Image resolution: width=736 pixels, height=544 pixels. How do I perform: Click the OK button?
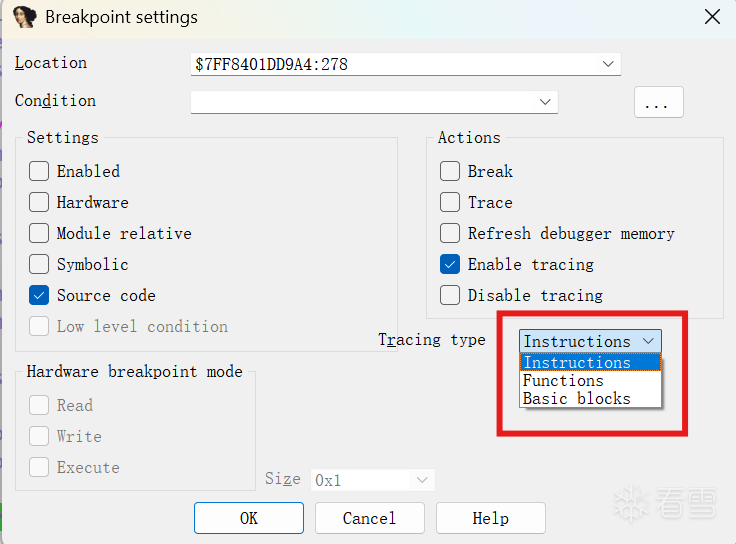click(x=248, y=518)
